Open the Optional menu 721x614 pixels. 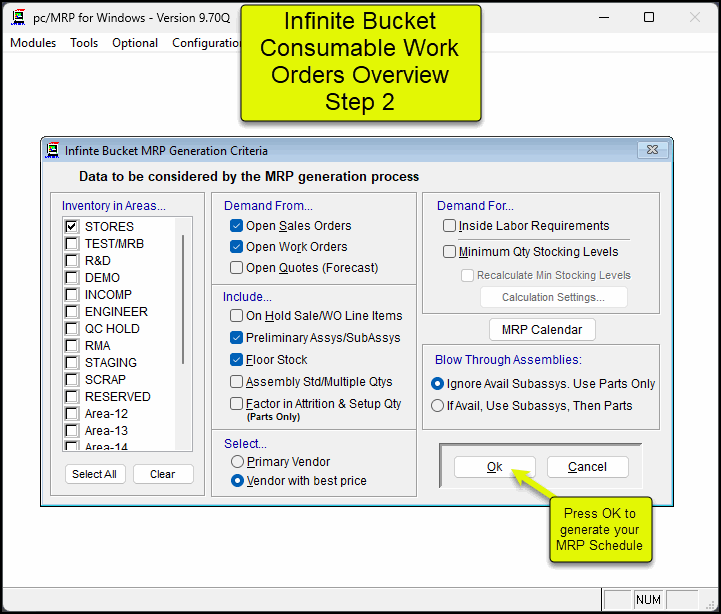point(135,43)
